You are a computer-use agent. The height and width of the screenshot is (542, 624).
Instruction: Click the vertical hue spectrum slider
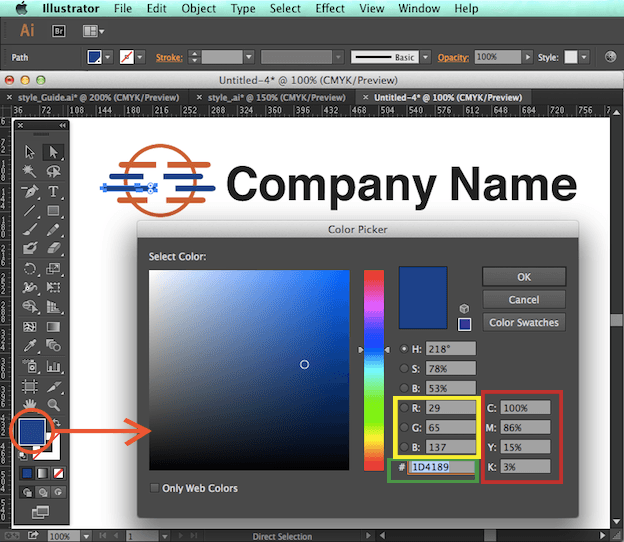pos(374,370)
